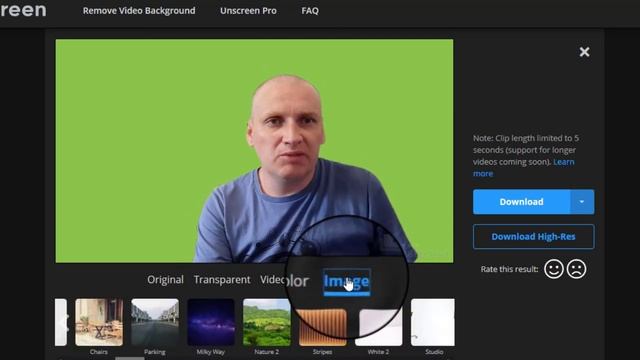Select the Image background tab
Viewport: 640px width, 360px height.
347,282
